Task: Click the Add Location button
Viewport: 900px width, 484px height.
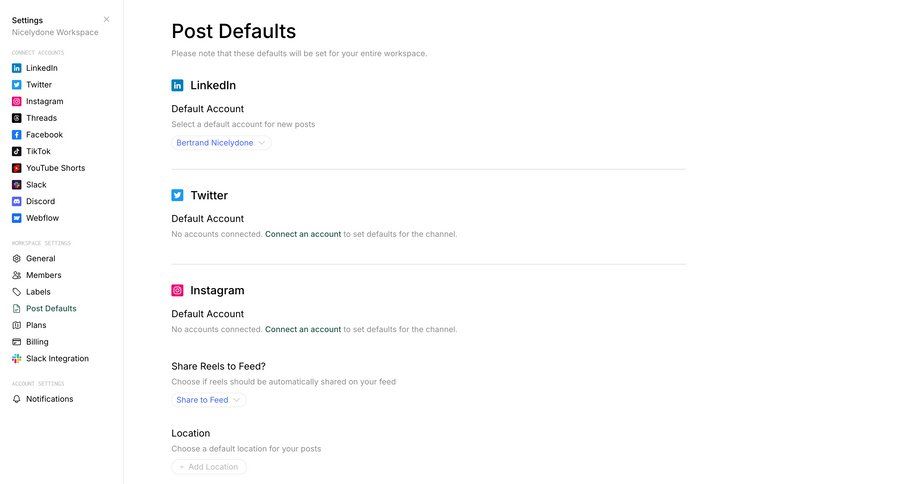Action: click(x=208, y=467)
